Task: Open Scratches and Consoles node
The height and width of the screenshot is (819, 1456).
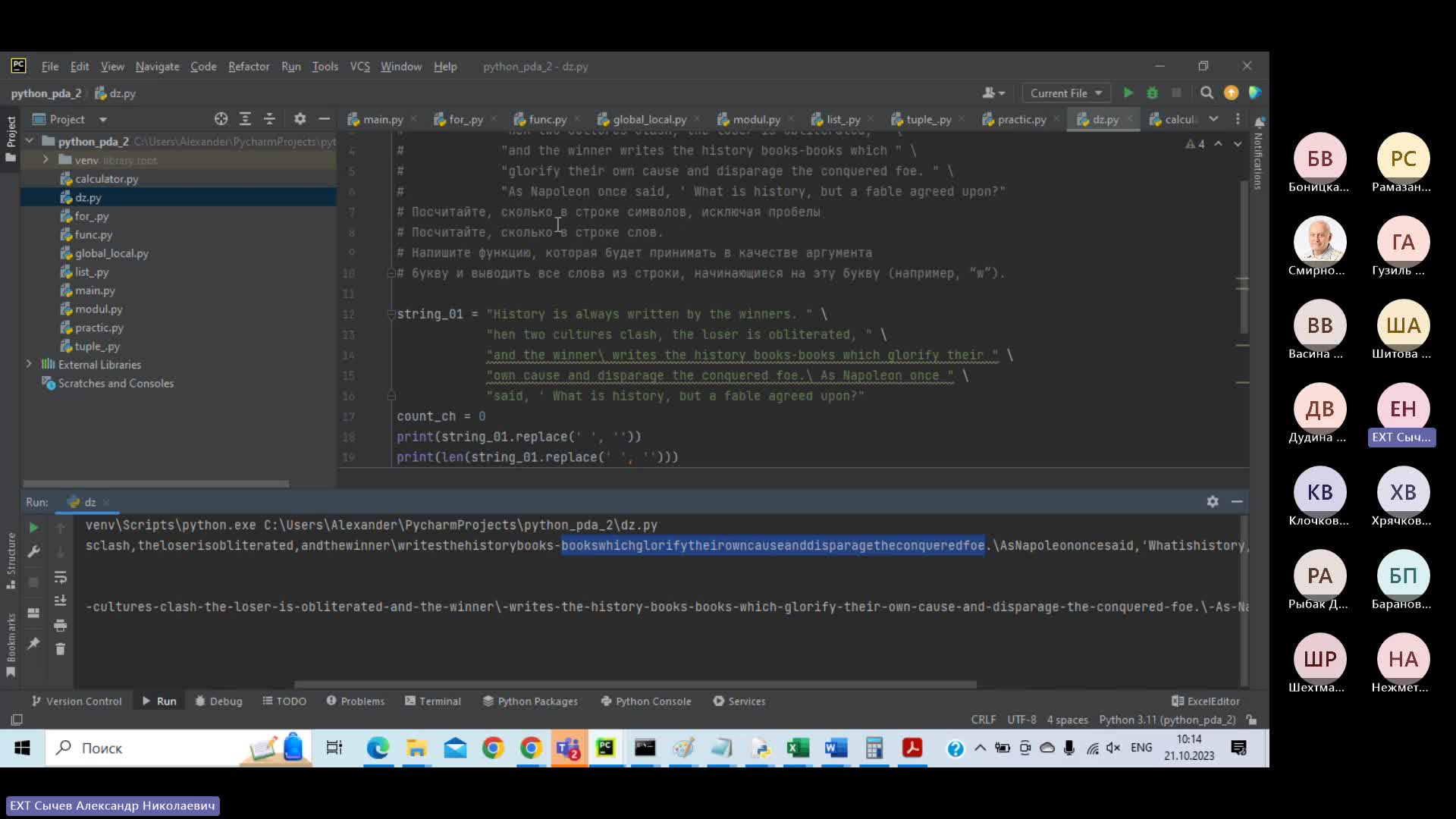Action: click(115, 384)
